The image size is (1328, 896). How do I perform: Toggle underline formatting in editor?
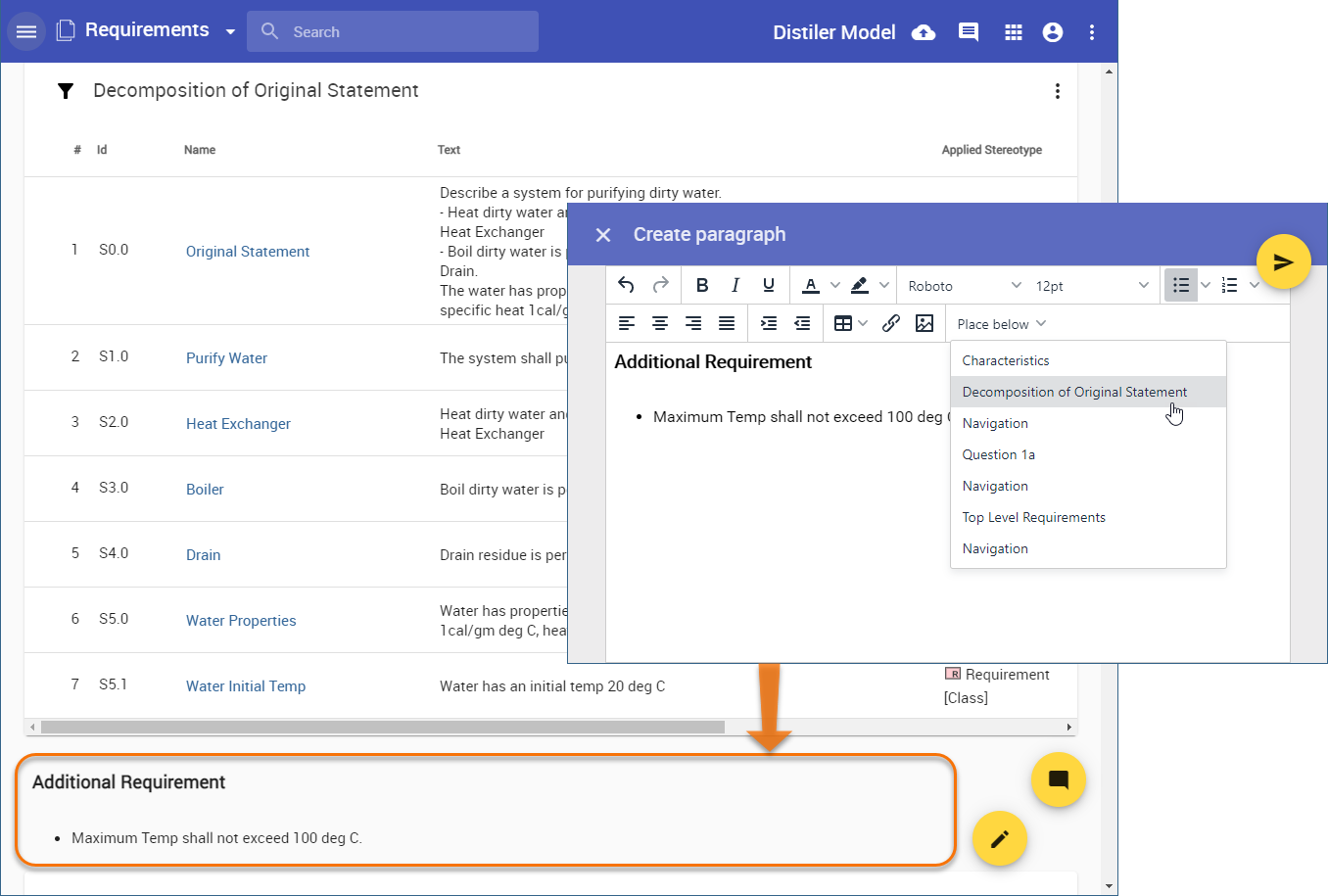click(x=769, y=285)
